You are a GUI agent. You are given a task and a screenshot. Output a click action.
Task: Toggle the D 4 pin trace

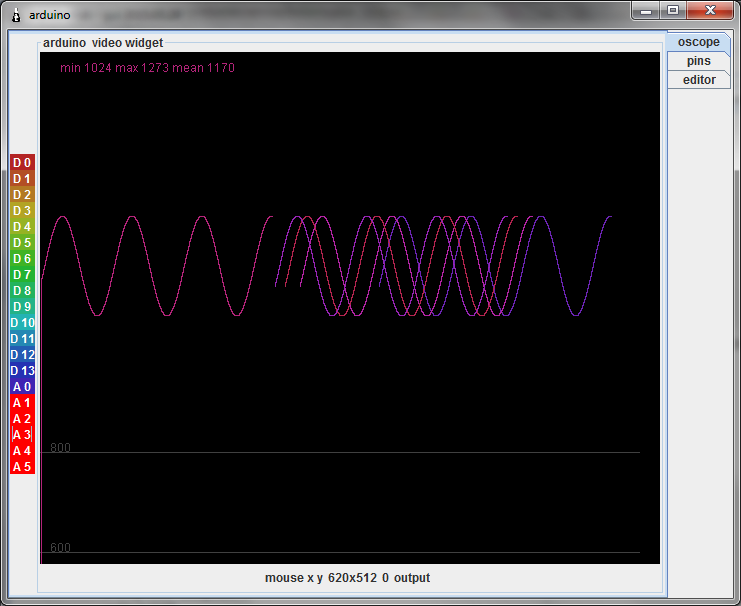[22, 227]
